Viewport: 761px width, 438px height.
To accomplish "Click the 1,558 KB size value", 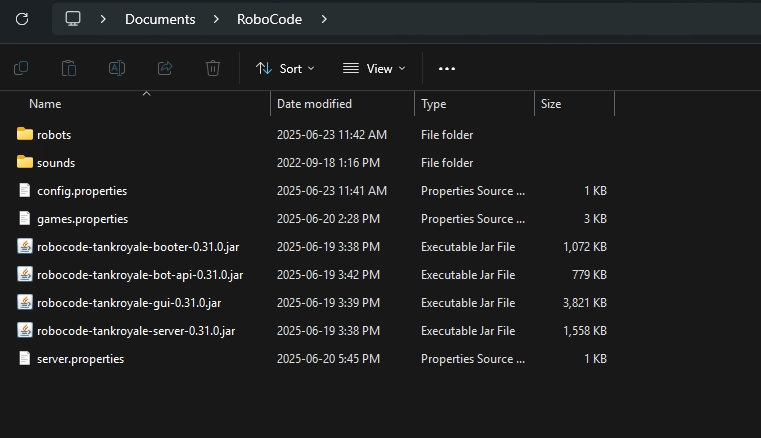I will click(x=585, y=331).
